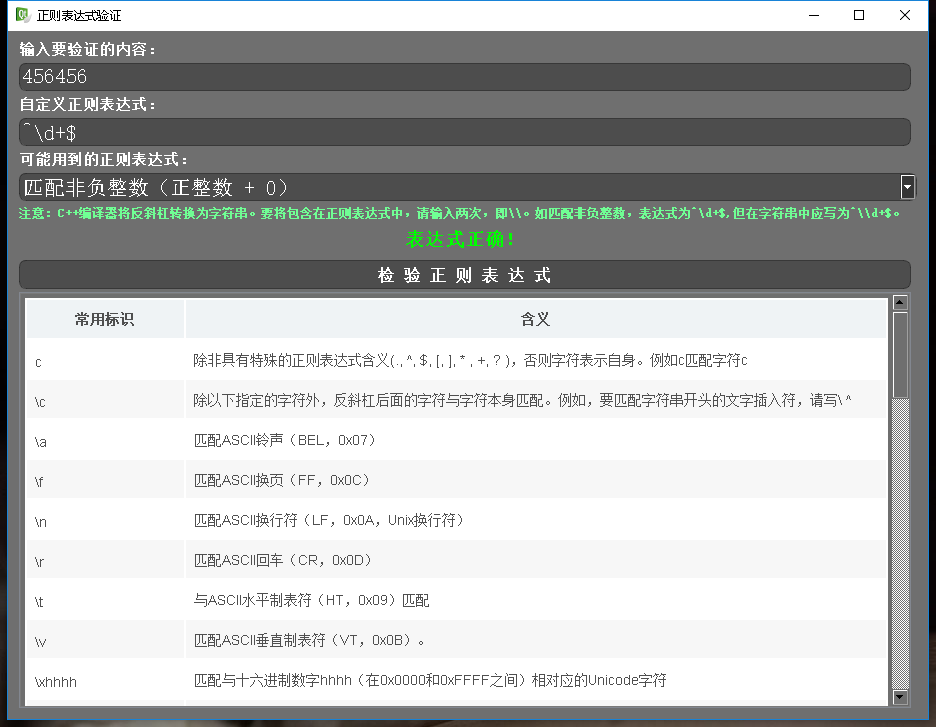Select the custom regex field showing ^\d+$
This screenshot has height=727, width=936.
click(465, 131)
